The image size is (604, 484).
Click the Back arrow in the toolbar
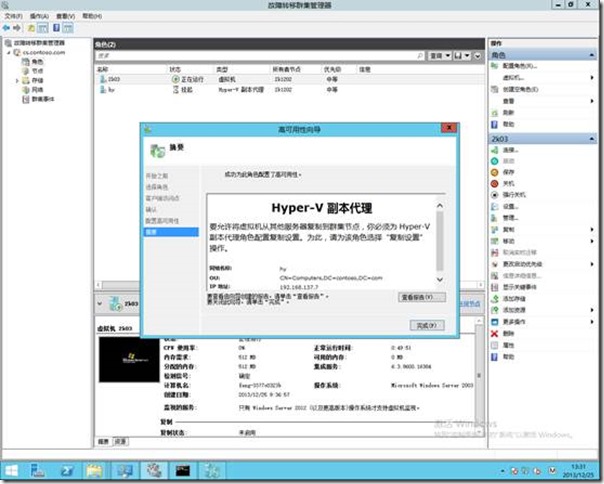7,28
